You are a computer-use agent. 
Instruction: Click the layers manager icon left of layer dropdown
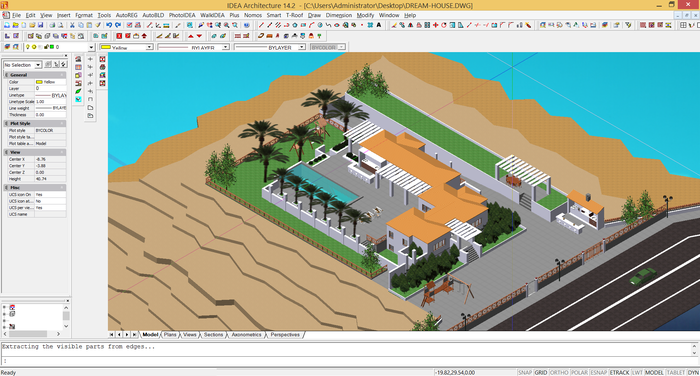(x=7, y=47)
